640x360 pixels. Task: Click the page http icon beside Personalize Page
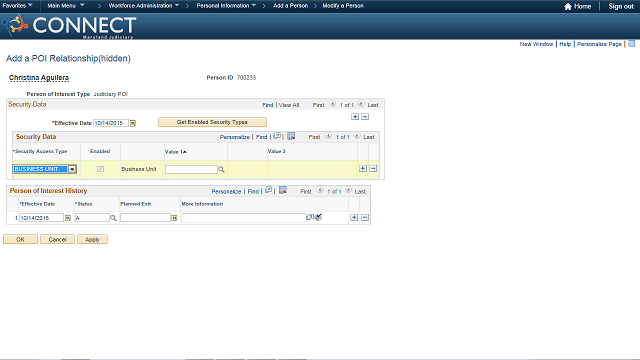click(631, 44)
